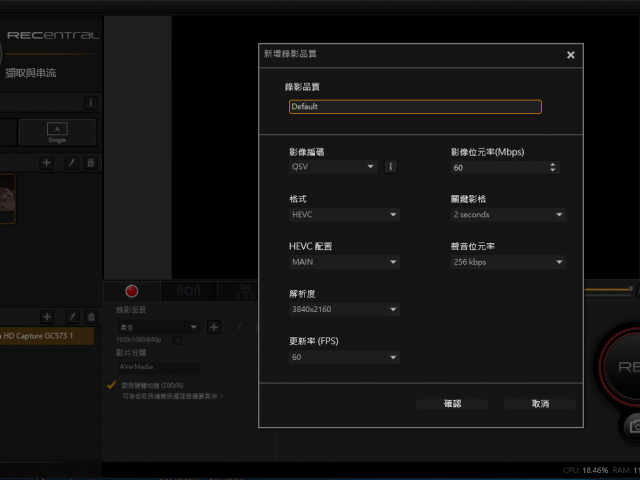Click the add source plus icon
Image resolution: width=640 pixels, height=480 pixels.
[47, 317]
